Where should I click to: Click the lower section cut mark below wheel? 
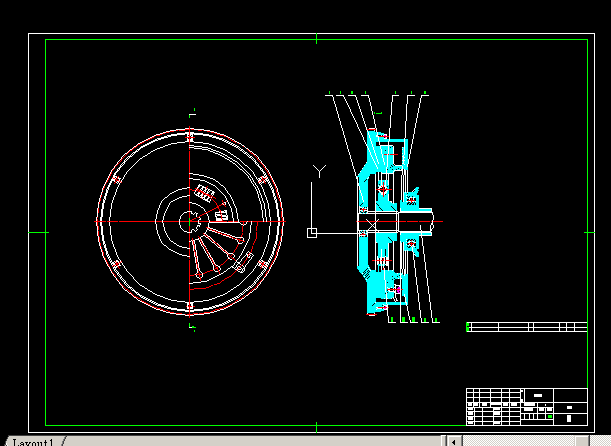coord(192,327)
